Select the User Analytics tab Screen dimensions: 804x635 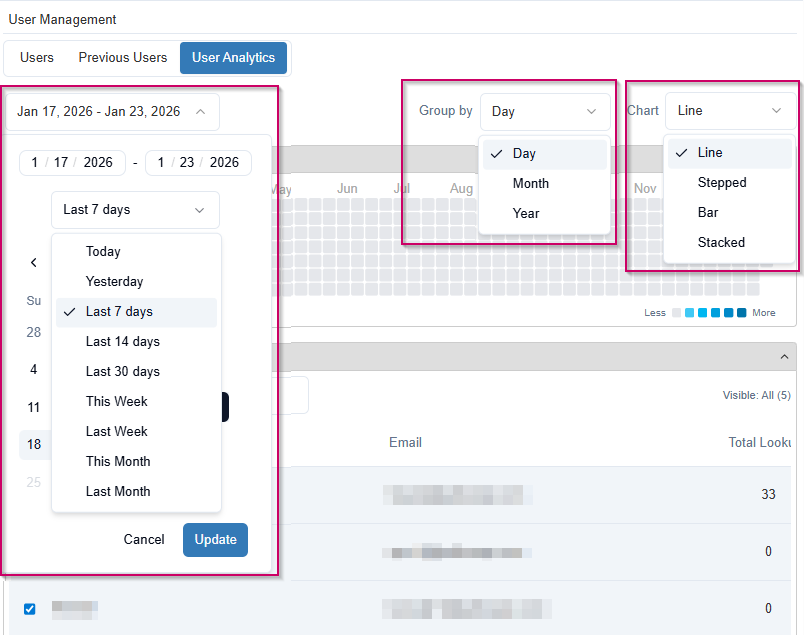click(233, 58)
